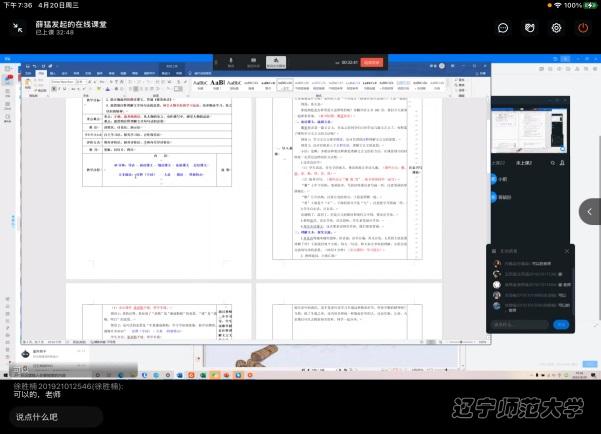The width and height of the screenshot is (601, 434).
Task: Shrink the classroom view with the top-left arrows icon
Action: 17,28
